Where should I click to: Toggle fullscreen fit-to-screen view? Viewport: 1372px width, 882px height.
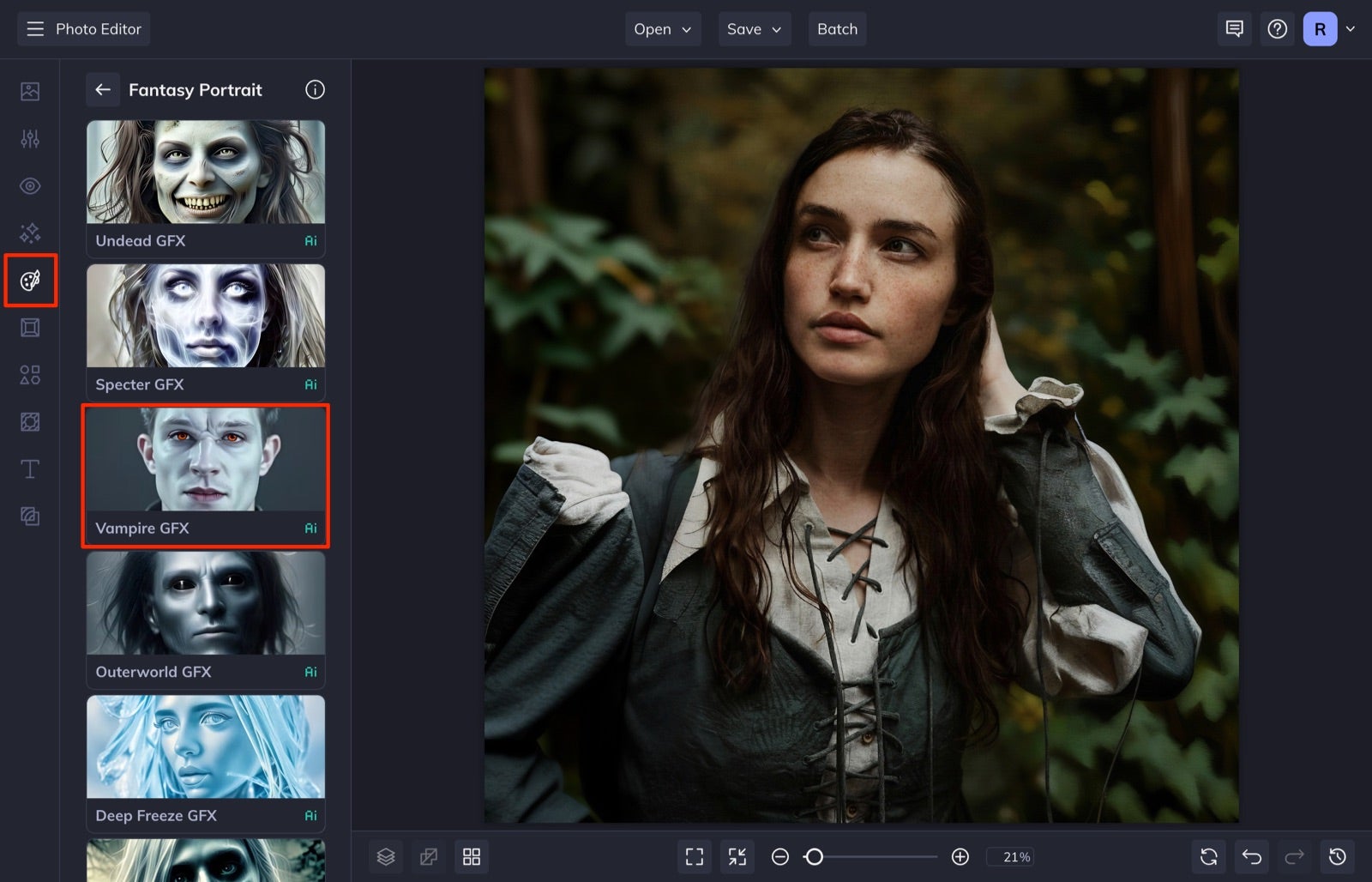pyautogui.click(x=694, y=856)
